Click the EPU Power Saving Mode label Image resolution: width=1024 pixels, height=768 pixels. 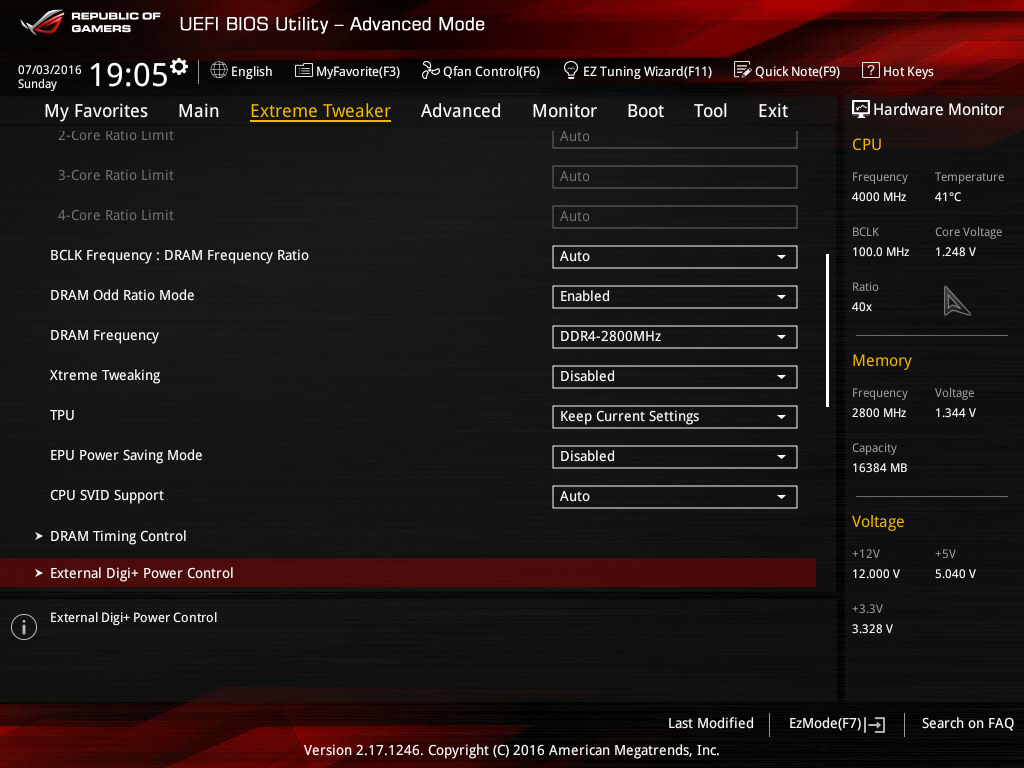coord(126,455)
